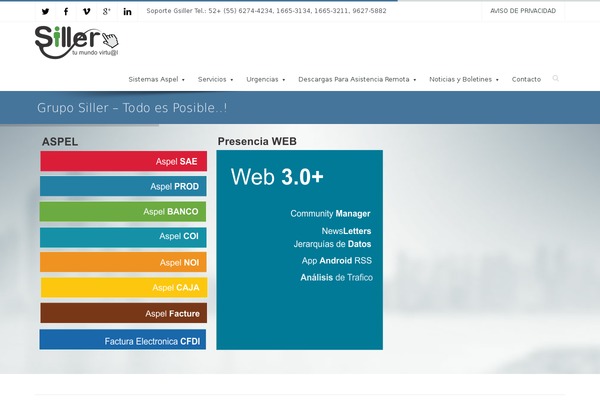This screenshot has width=600, height=400.
Task: Click NewsLetters in web panel
Action: pyautogui.click(x=346, y=231)
